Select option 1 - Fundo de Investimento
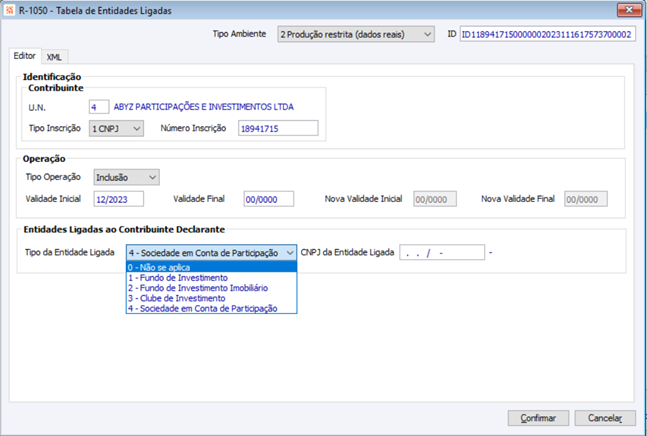 pyautogui.click(x=211, y=278)
